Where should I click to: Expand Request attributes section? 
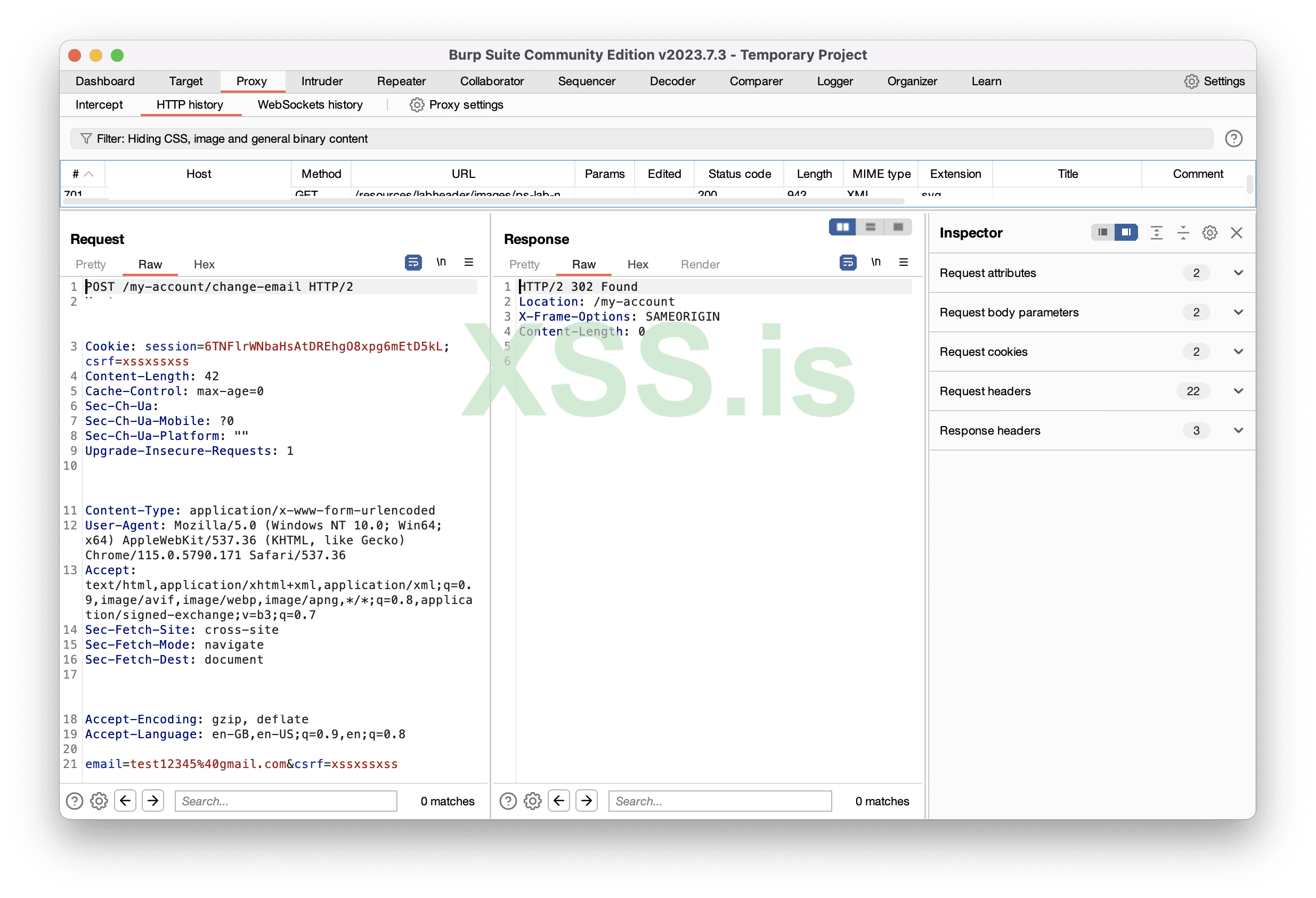[x=1238, y=273]
